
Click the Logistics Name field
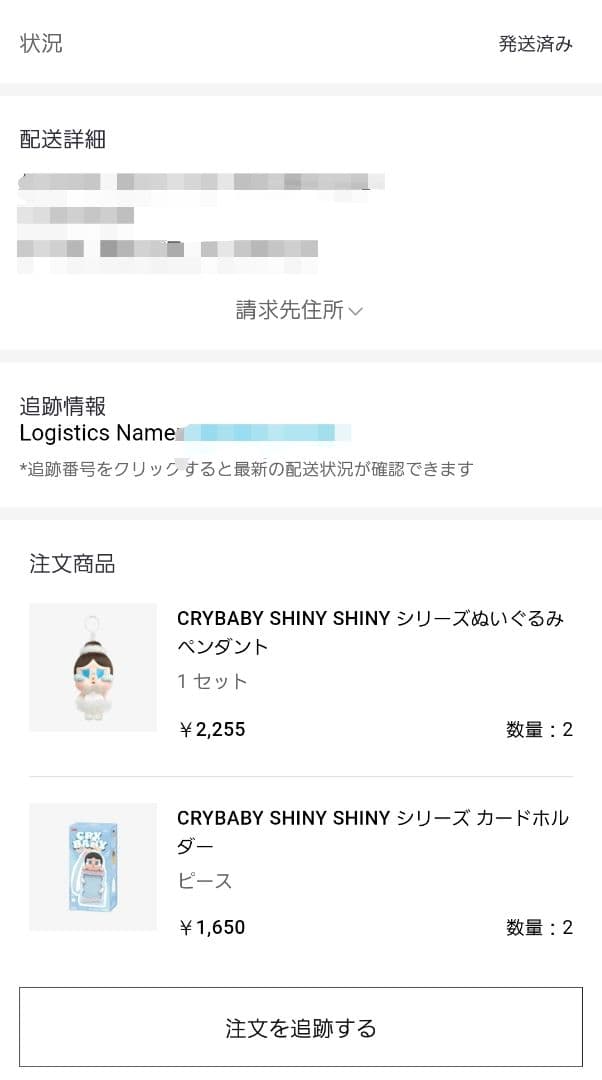pos(97,433)
